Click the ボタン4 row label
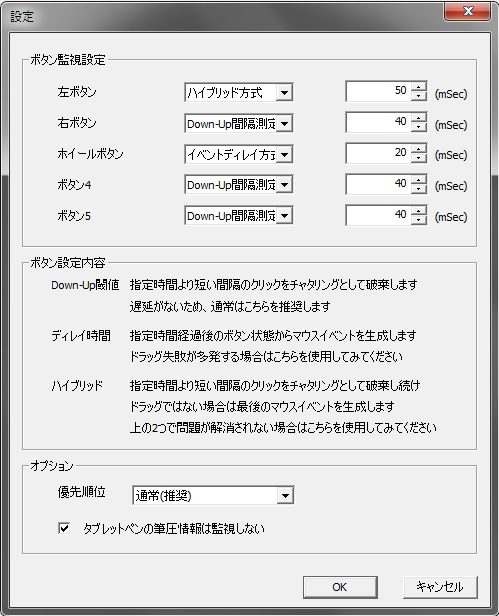Screen dimensions: 499x616 click(x=74, y=185)
